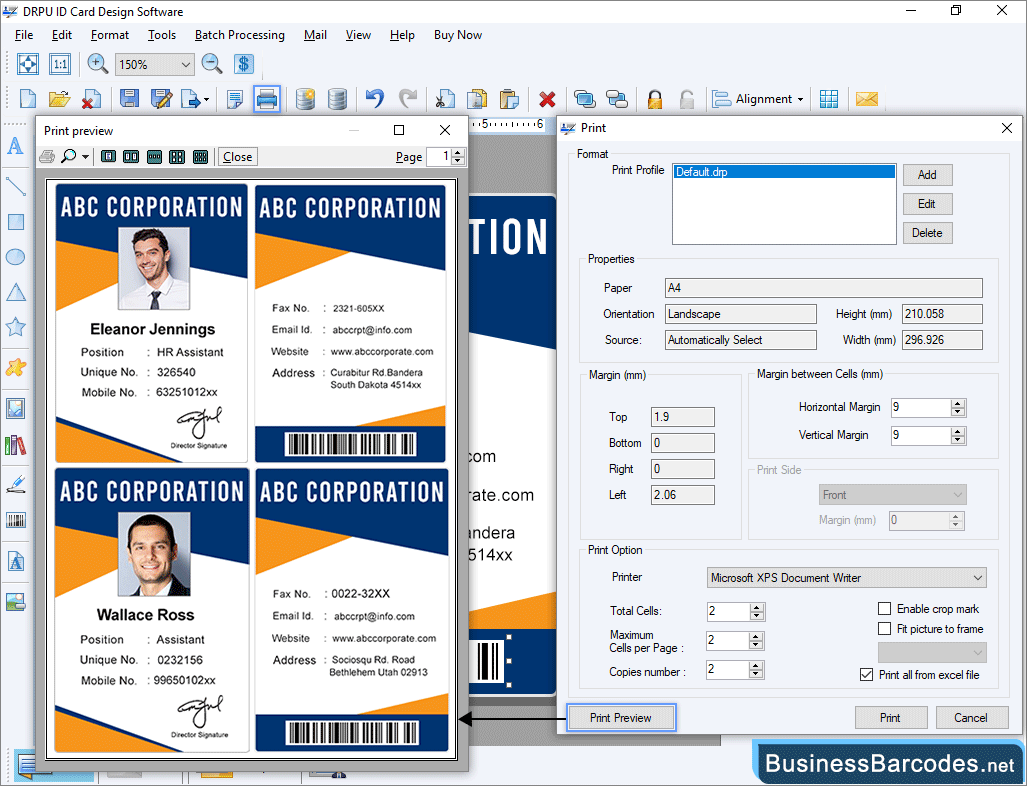
Task: Click the cut scissors icon
Action: pos(445,99)
